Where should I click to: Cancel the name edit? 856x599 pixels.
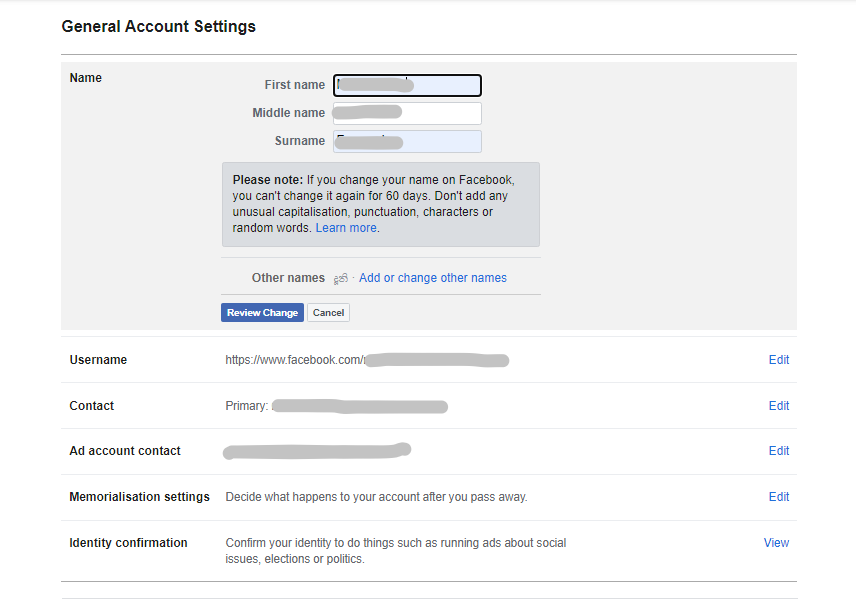328,312
